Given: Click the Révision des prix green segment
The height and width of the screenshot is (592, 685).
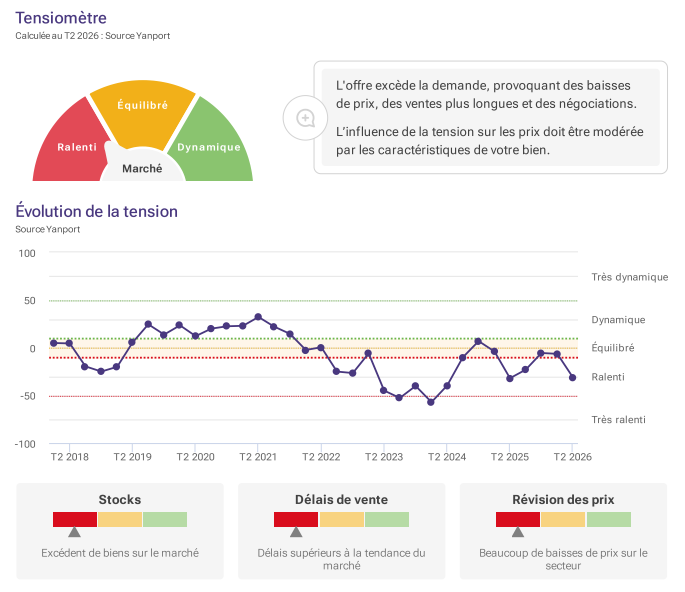Looking at the screenshot, I should (609, 519).
